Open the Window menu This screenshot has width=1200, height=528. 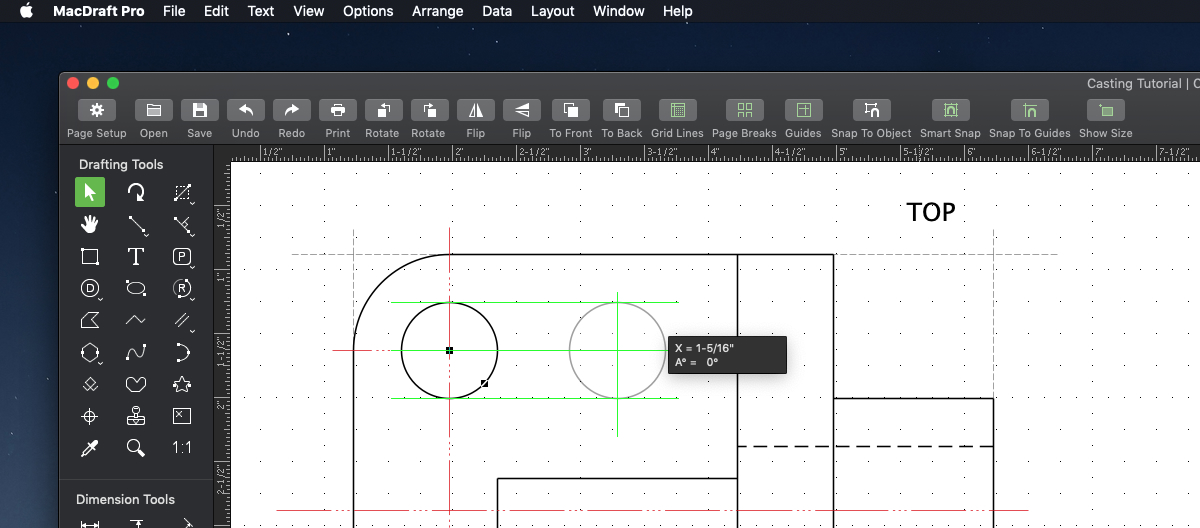point(619,11)
